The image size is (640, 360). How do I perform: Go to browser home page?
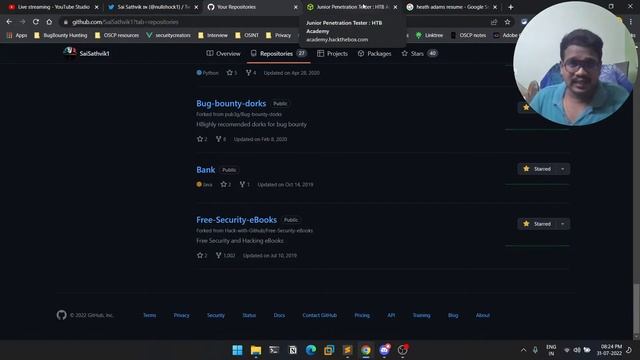(x=49, y=22)
